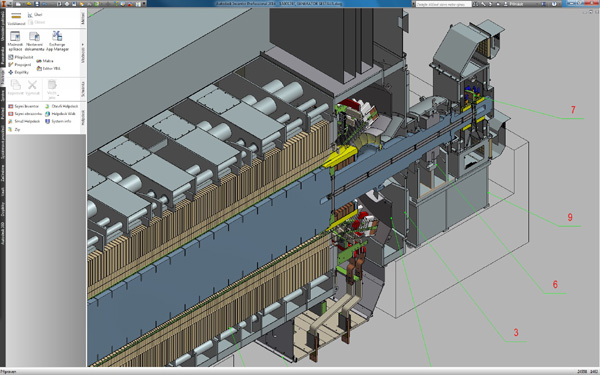The image size is (600, 375).
Task: Click the help search input field
Action: 443,4
